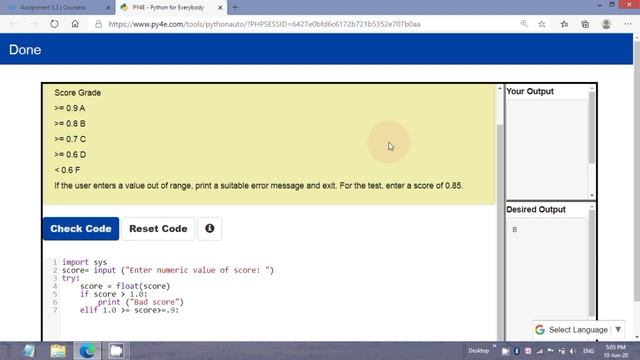Image resolution: width=640 pixels, height=360 pixels.
Task: Close the PY4E Python for Everybody tab
Action: click(220, 7)
